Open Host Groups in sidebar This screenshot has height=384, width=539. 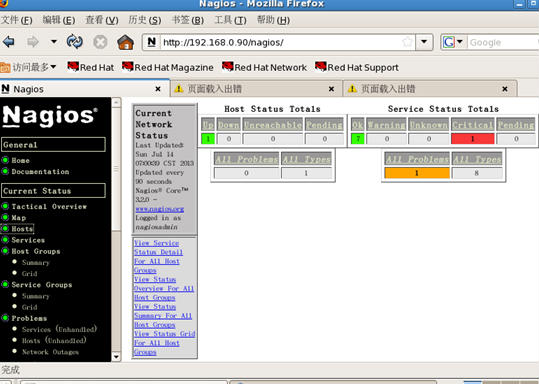point(36,251)
